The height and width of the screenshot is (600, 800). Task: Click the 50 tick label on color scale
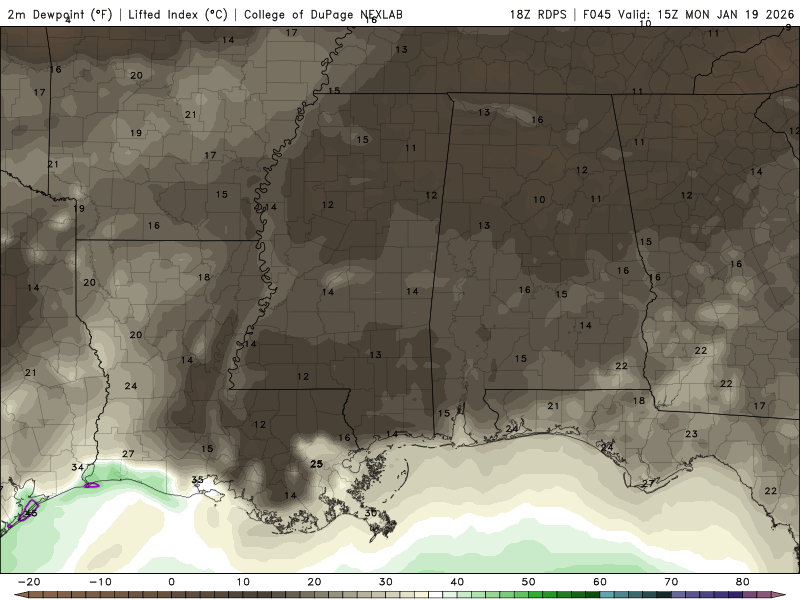(x=529, y=582)
